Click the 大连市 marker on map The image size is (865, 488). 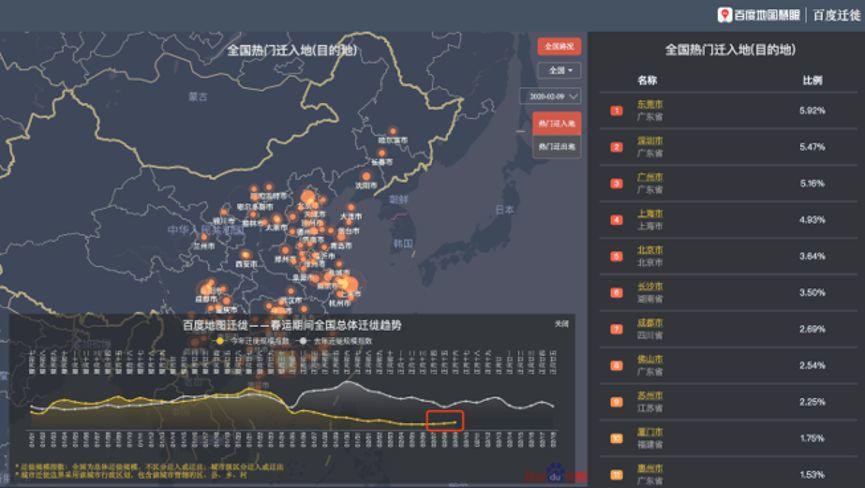tap(351, 208)
